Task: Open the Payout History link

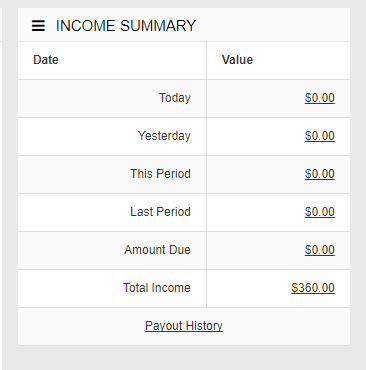Action: tap(184, 326)
